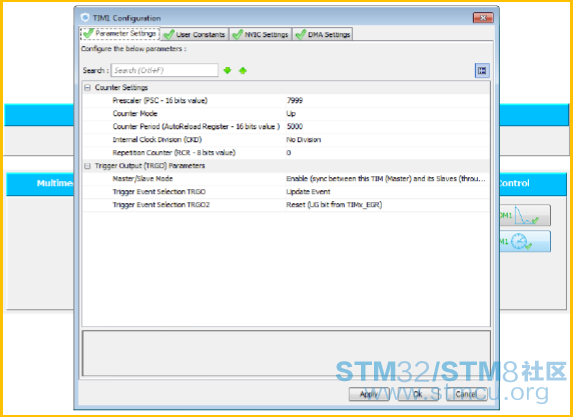Focus the Search (Ctrl+F) input field
Image resolution: width=573 pixels, height=417 pixels.
tap(164, 70)
